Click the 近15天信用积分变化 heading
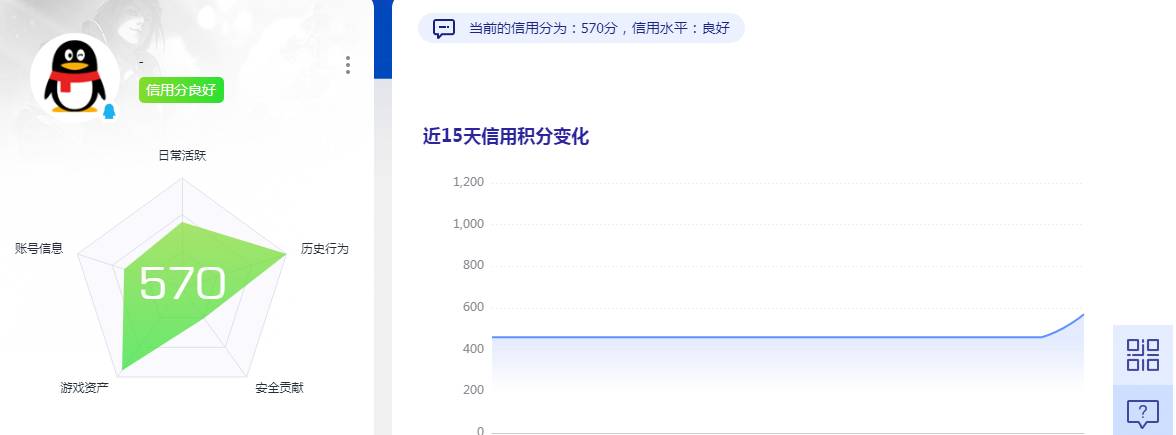The width and height of the screenshot is (1176, 435). (x=506, y=136)
